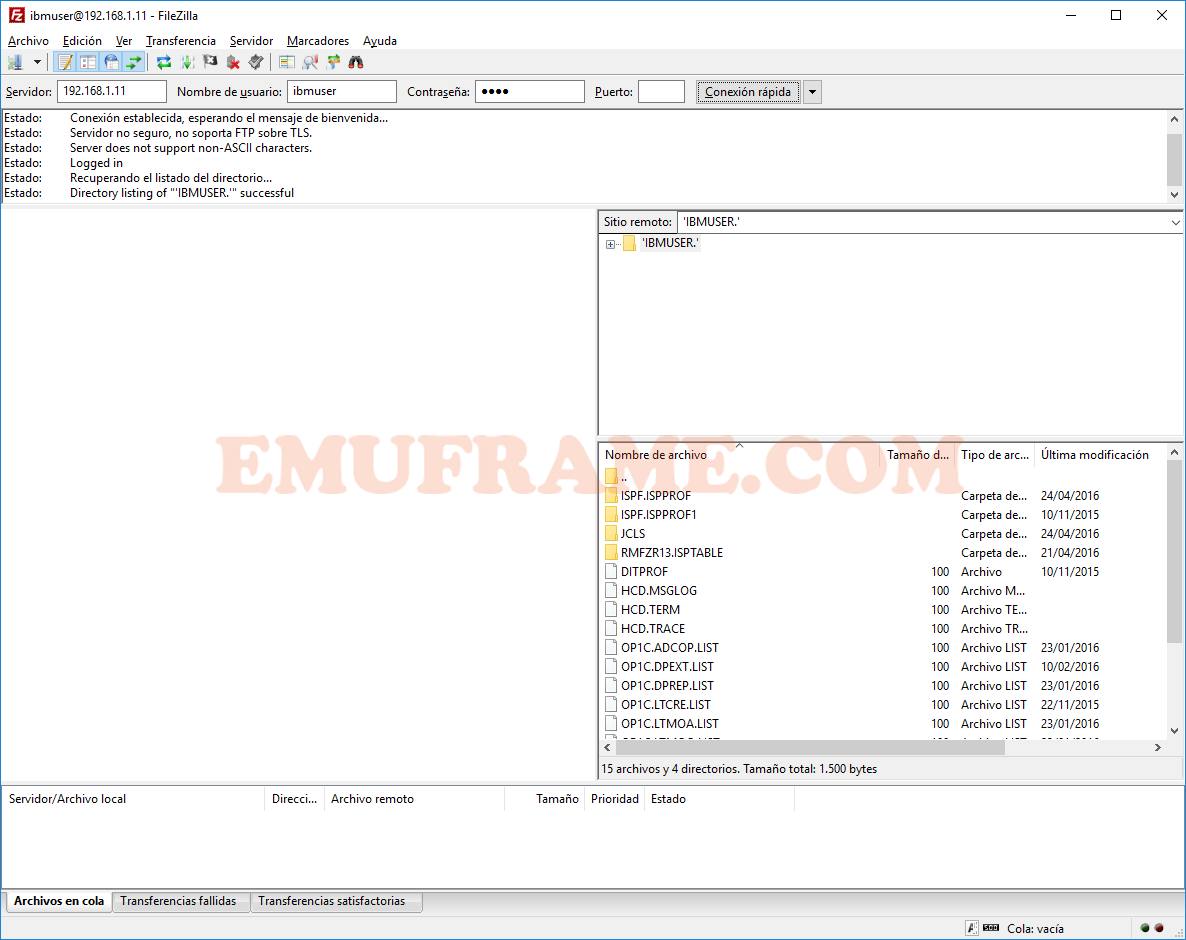Image resolution: width=1186 pixels, height=940 pixels.
Task: Select the HCD.TERM file
Action: tap(650, 610)
